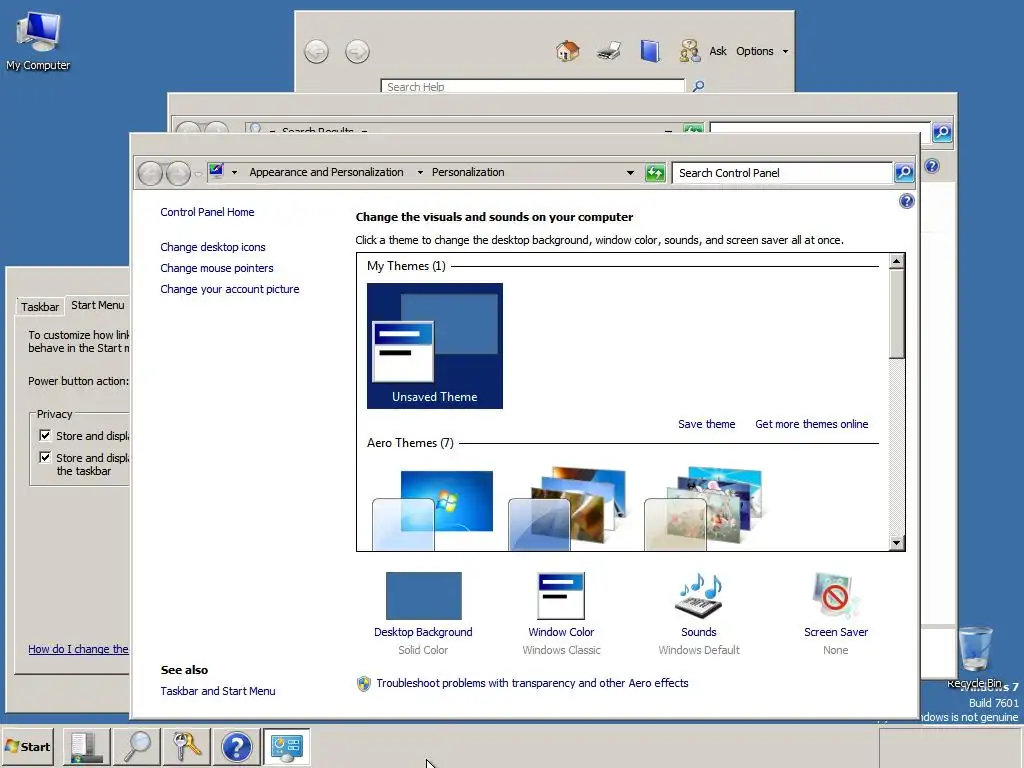Switch to the Taskbar tab
The width and height of the screenshot is (1024, 768).
coord(40,306)
